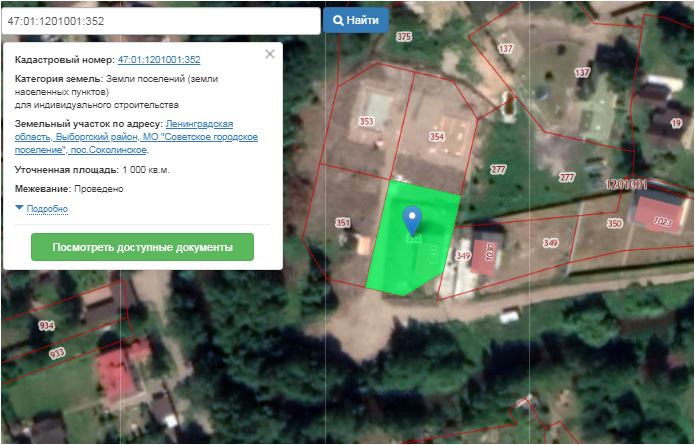Close the cadastral info popup

point(269,54)
